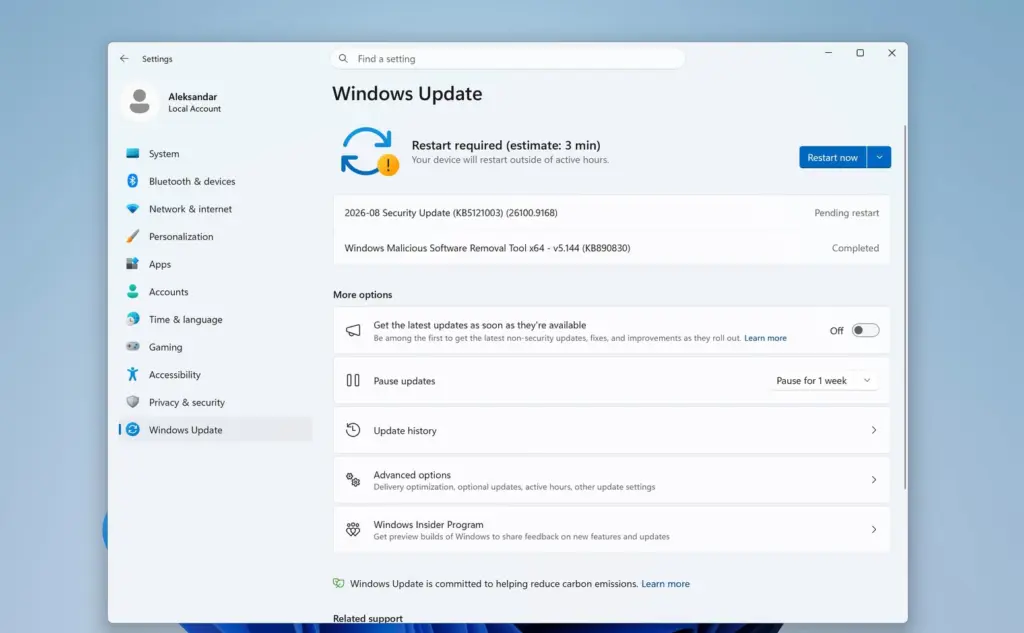Click the pause icon beside Pause updates
This screenshot has height=633, width=1024.
coord(353,380)
